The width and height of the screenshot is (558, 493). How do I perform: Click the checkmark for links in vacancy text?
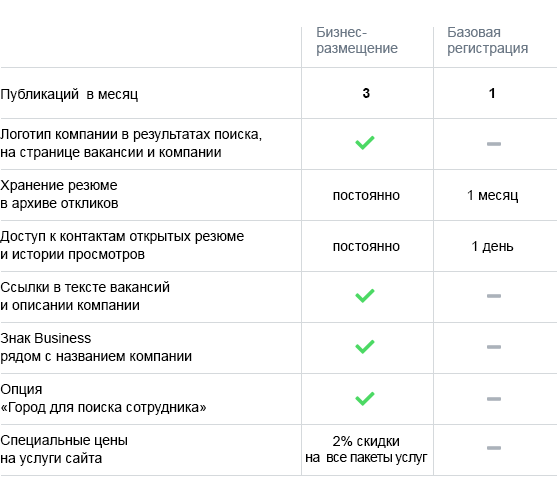(365, 296)
